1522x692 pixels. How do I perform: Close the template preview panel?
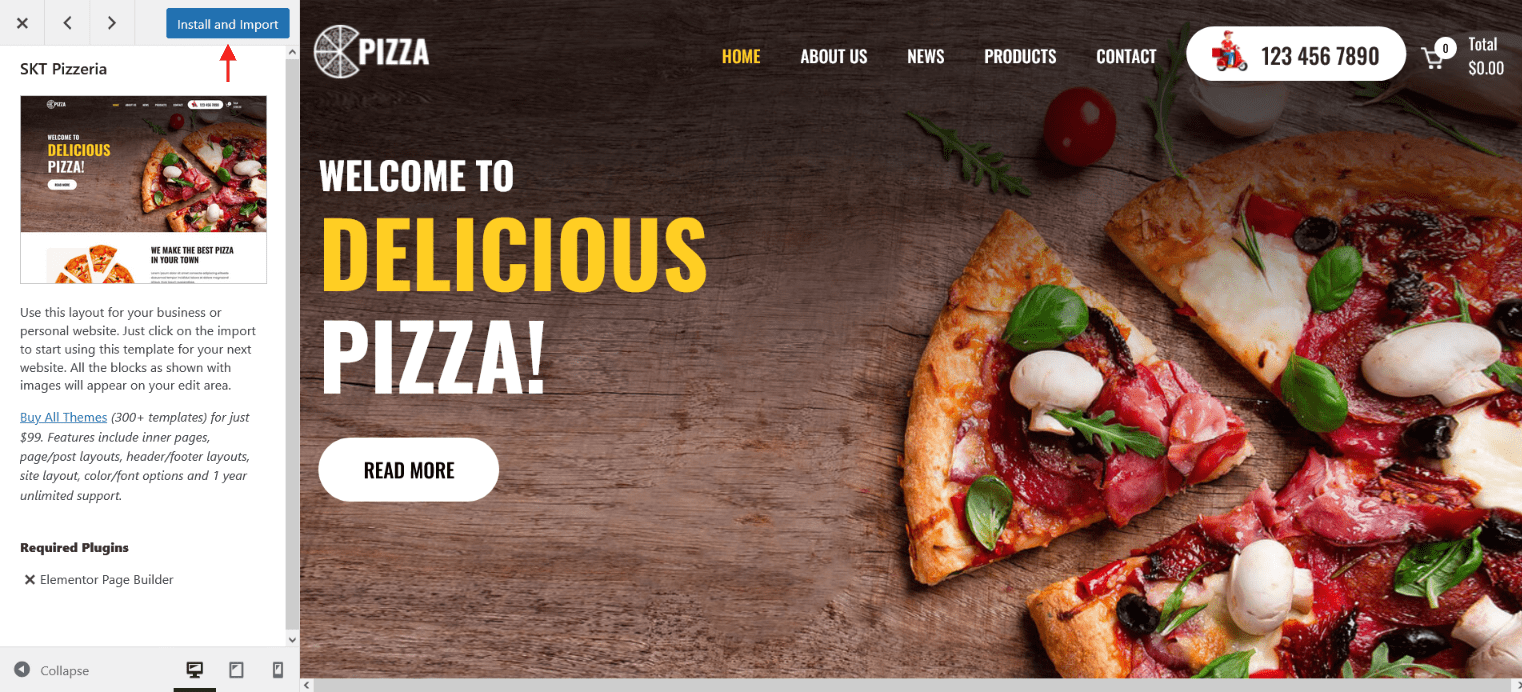tap(22, 23)
